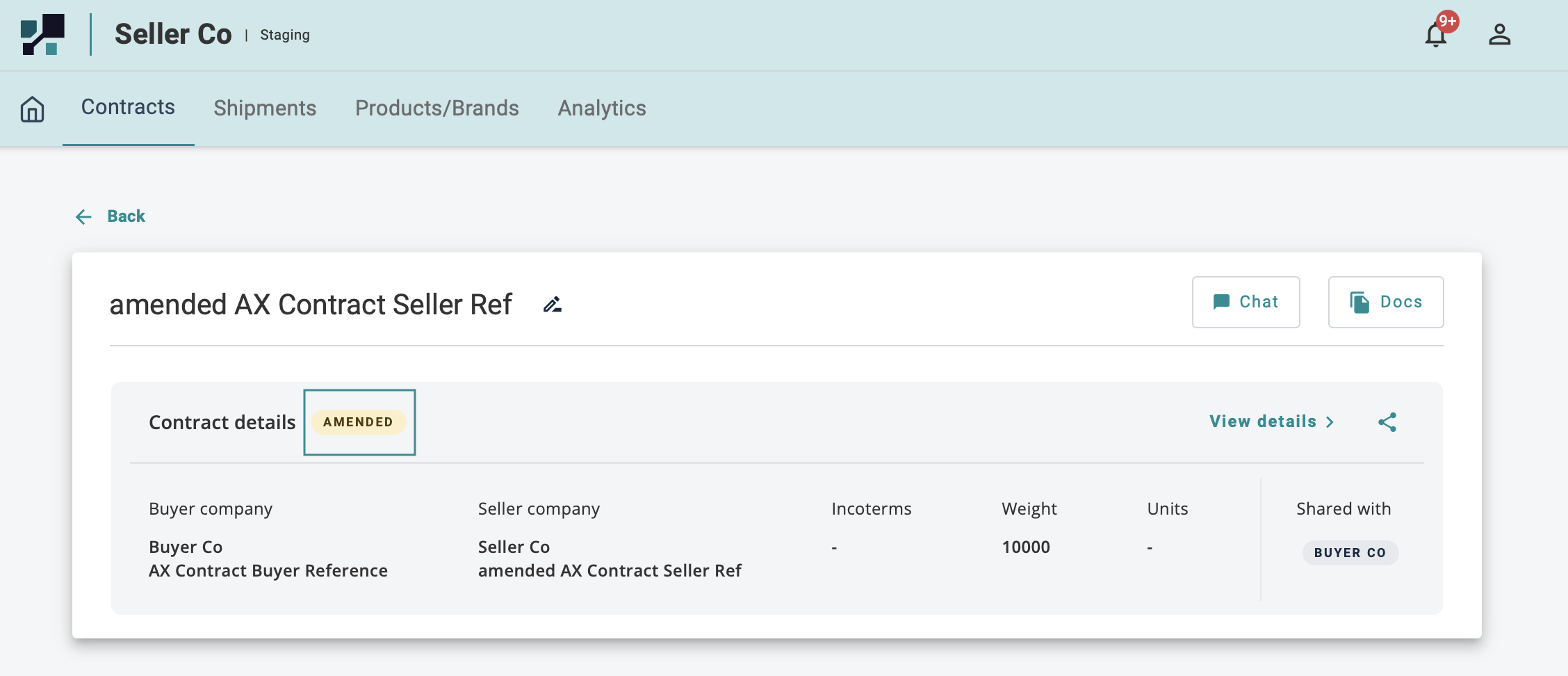
Task: Go to the home page icon
Action: [32, 109]
